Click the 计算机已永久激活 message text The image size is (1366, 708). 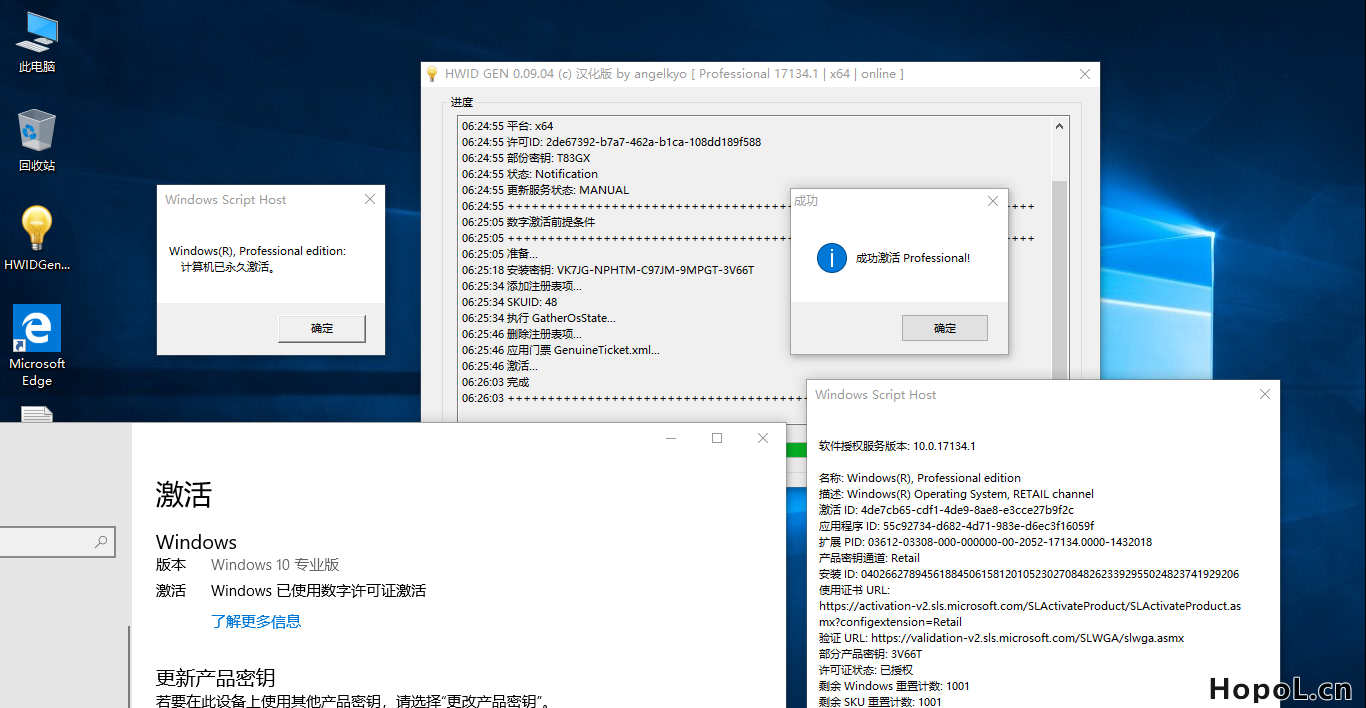tap(228, 267)
